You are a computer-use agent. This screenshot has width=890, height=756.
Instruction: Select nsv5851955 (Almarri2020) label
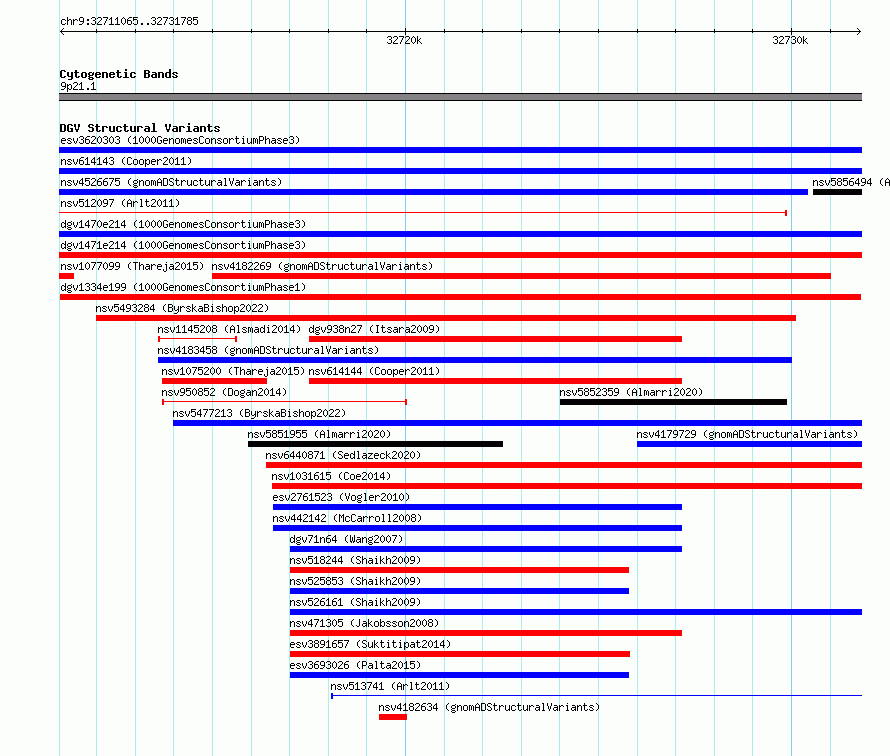[319, 434]
